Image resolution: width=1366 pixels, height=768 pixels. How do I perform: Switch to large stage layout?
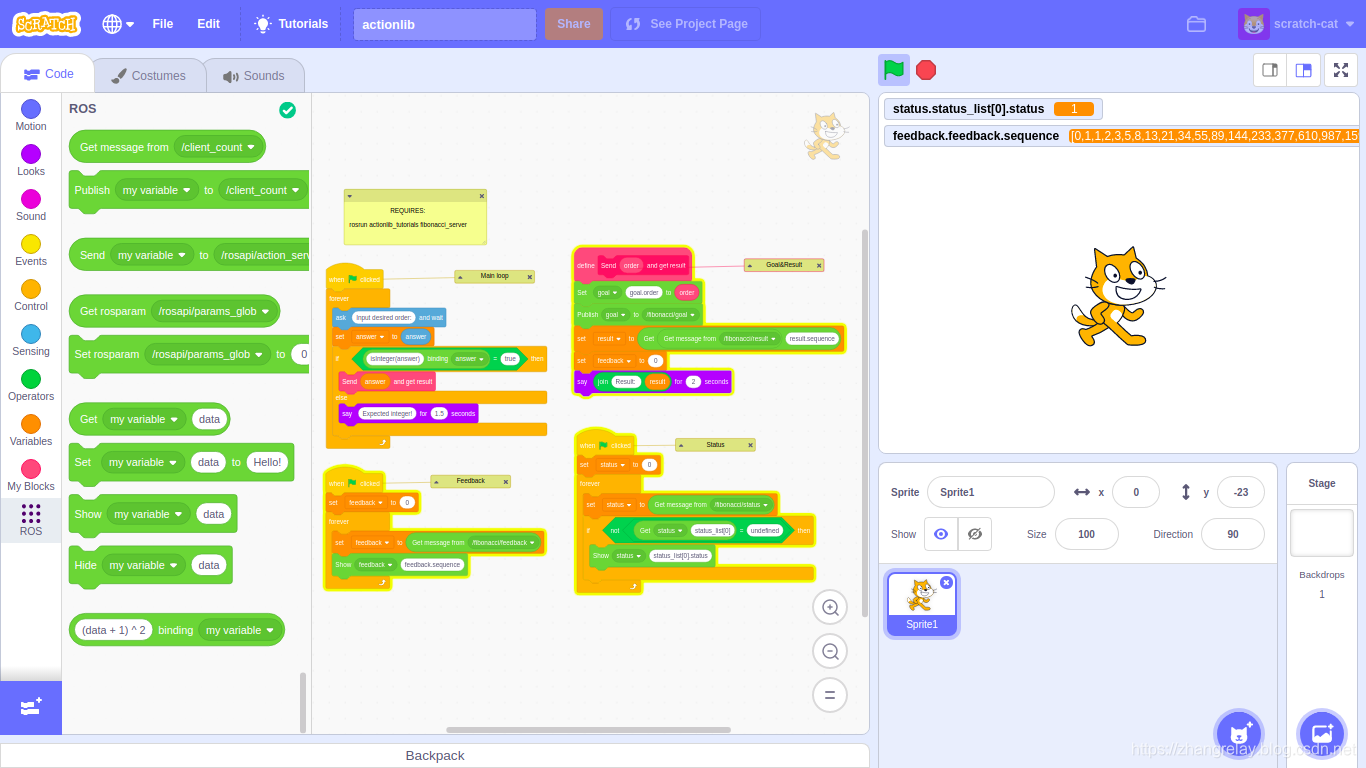point(1303,70)
